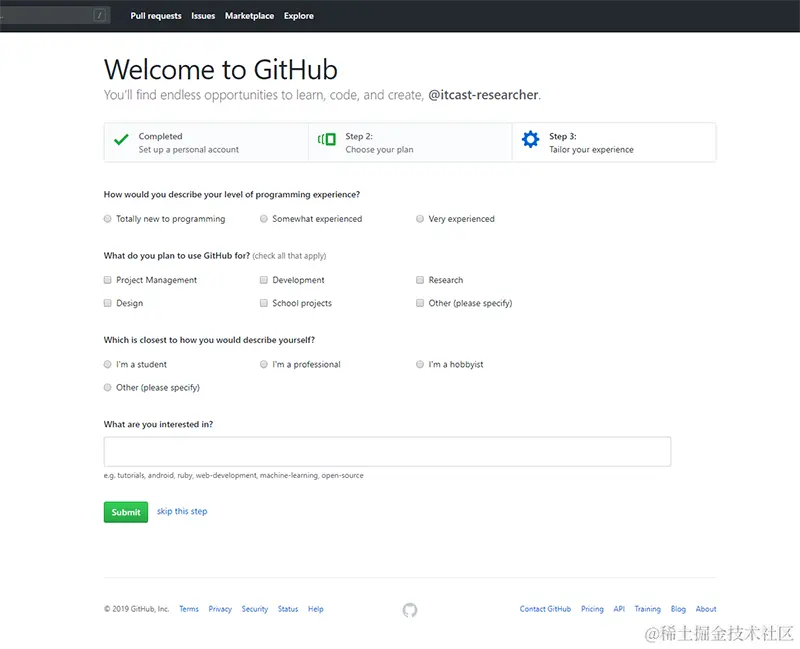This screenshot has width=800, height=649.
Task: Open Pull requests in top navigation
Action: [x=156, y=16]
